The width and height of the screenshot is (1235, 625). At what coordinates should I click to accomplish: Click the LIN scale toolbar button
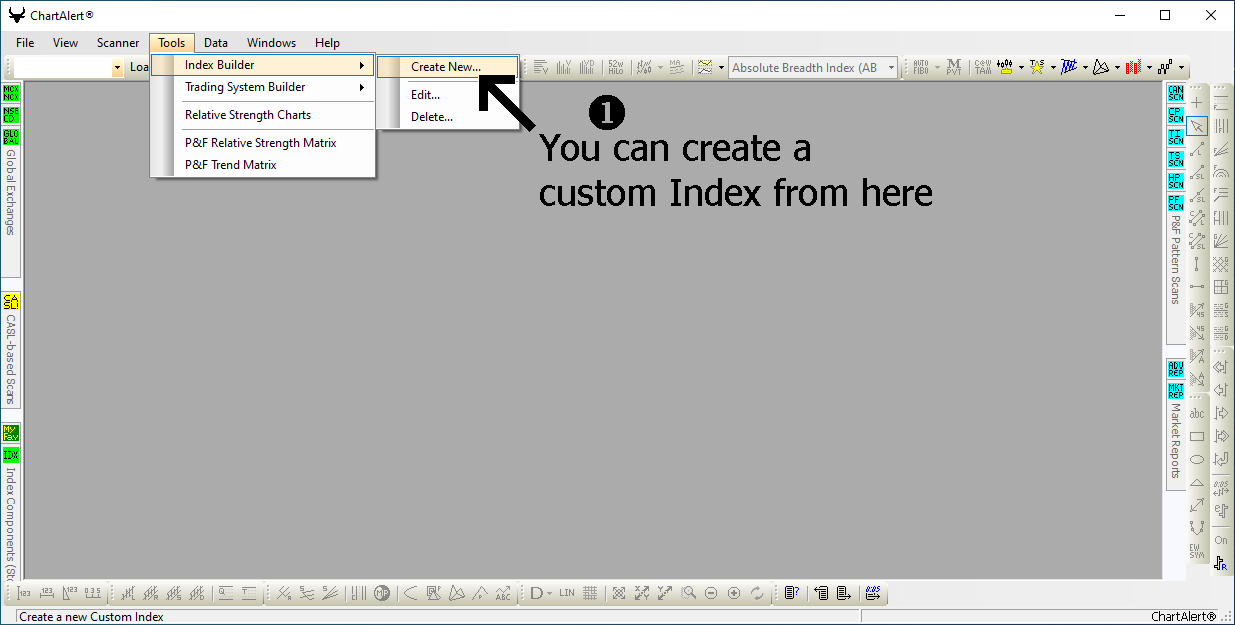[567, 593]
